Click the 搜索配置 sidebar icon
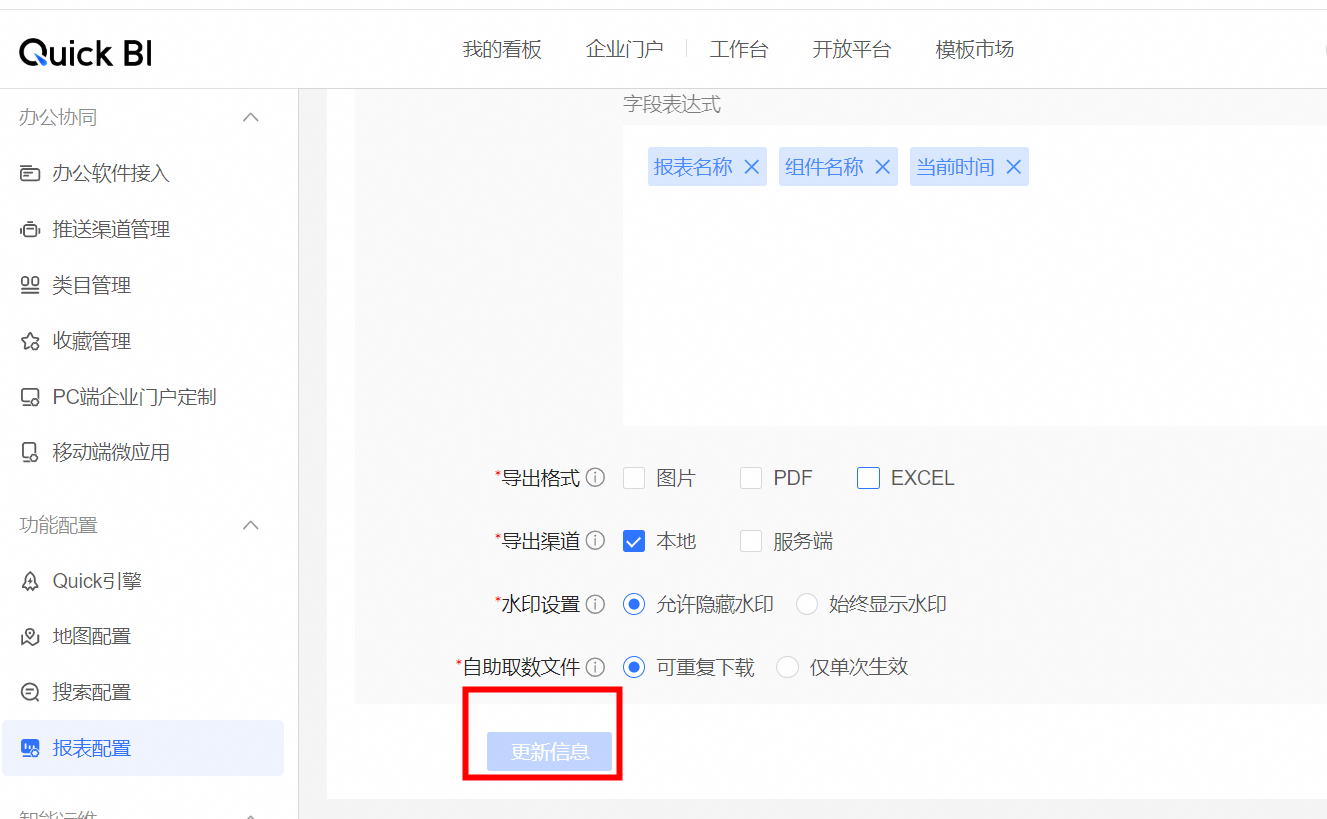Screen dimensions: 1327x819 click(30, 692)
